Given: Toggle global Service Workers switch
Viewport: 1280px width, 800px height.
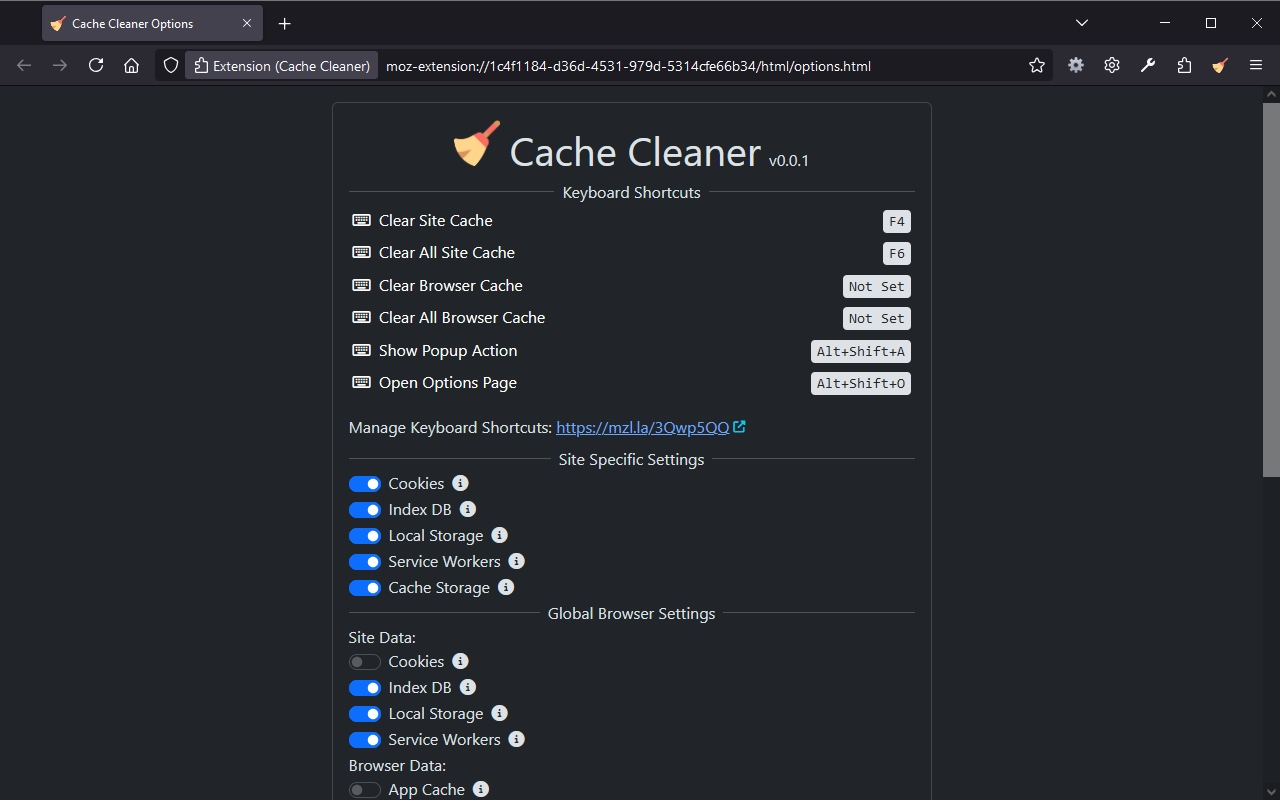Looking at the screenshot, I should click(x=365, y=740).
